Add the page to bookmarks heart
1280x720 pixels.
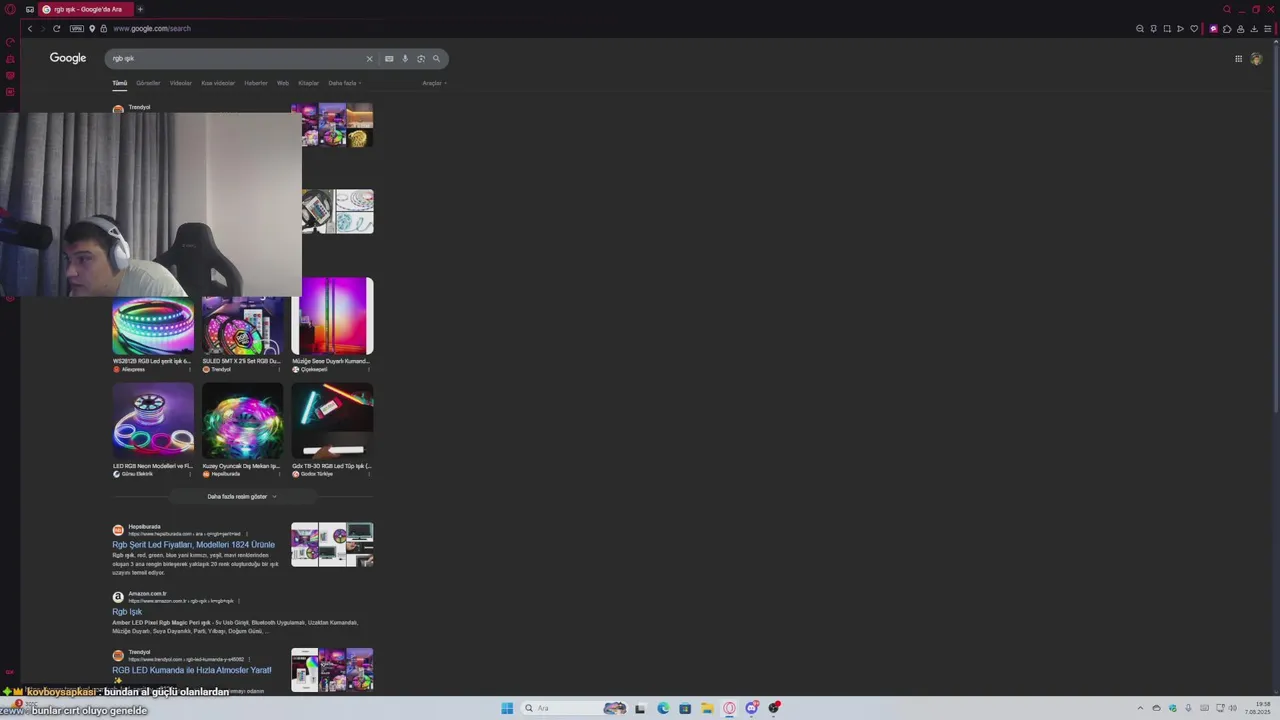coord(1194,29)
